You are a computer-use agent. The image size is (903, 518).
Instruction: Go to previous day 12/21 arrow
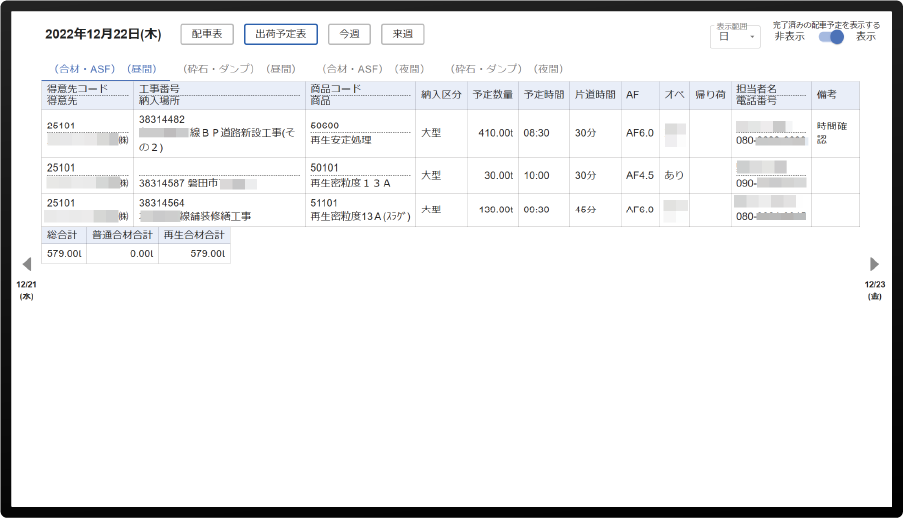[27, 264]
